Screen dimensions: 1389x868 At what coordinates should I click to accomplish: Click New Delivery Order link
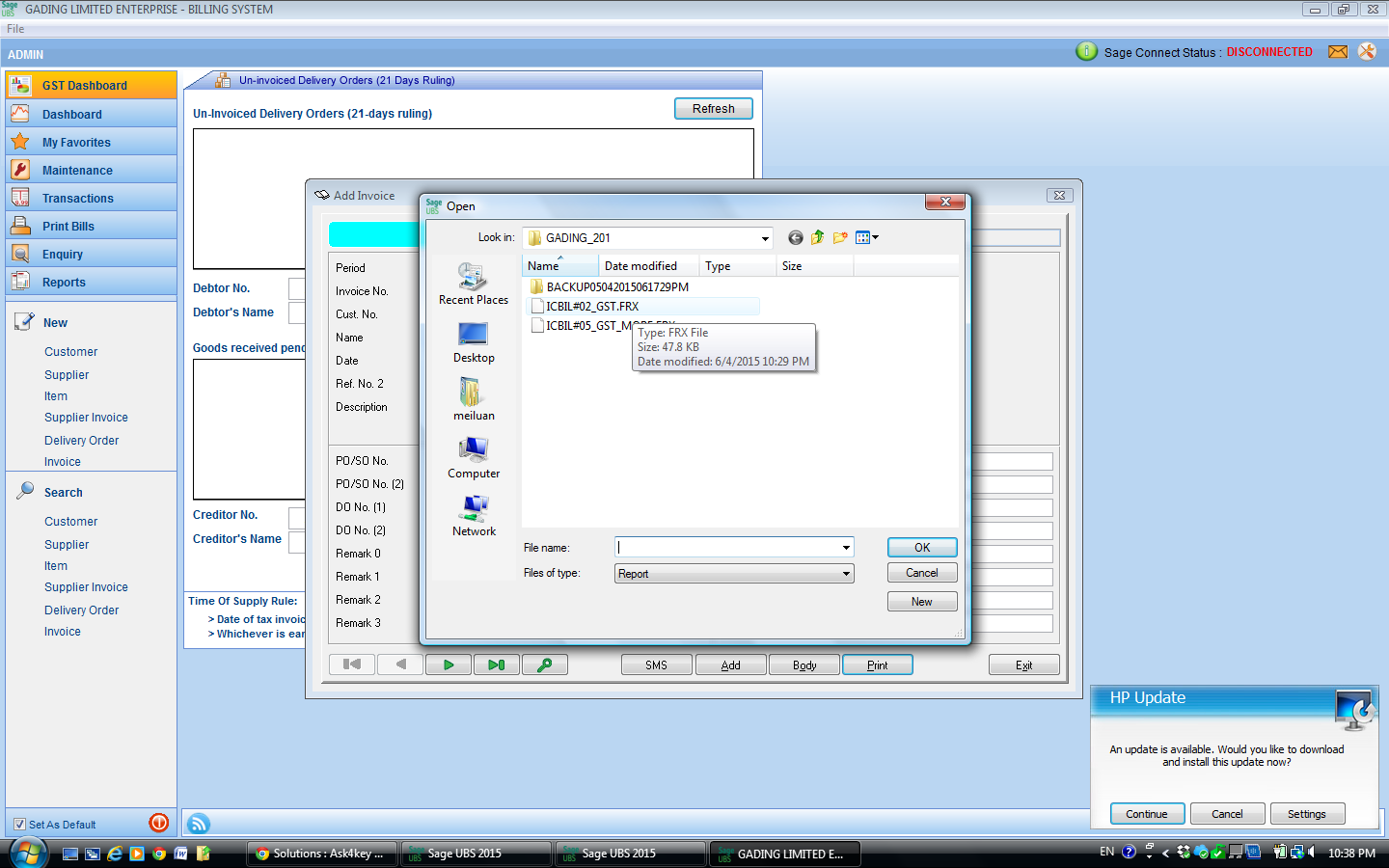(x=81, y=441)
